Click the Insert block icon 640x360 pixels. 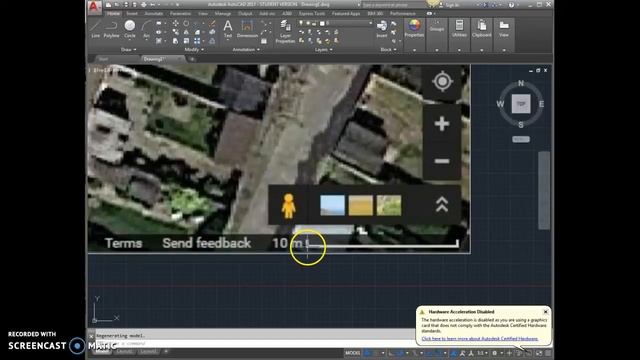tap(382, 29)
